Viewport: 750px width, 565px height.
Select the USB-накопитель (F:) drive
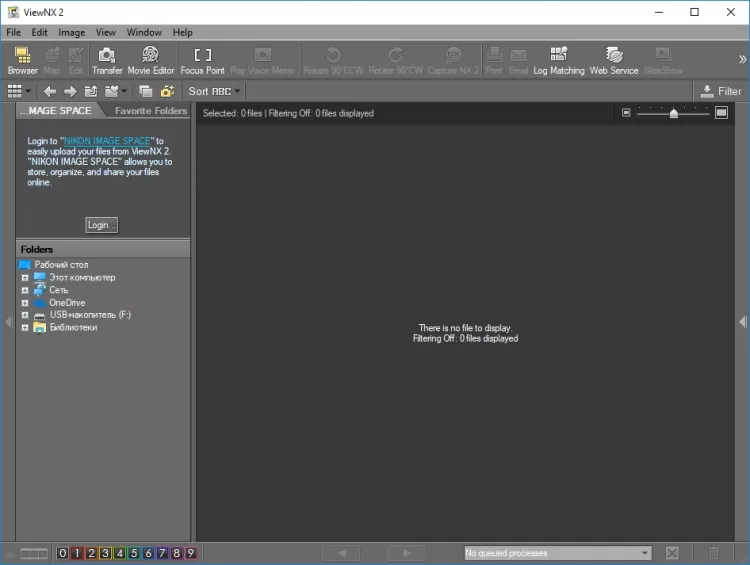(90, 315)
